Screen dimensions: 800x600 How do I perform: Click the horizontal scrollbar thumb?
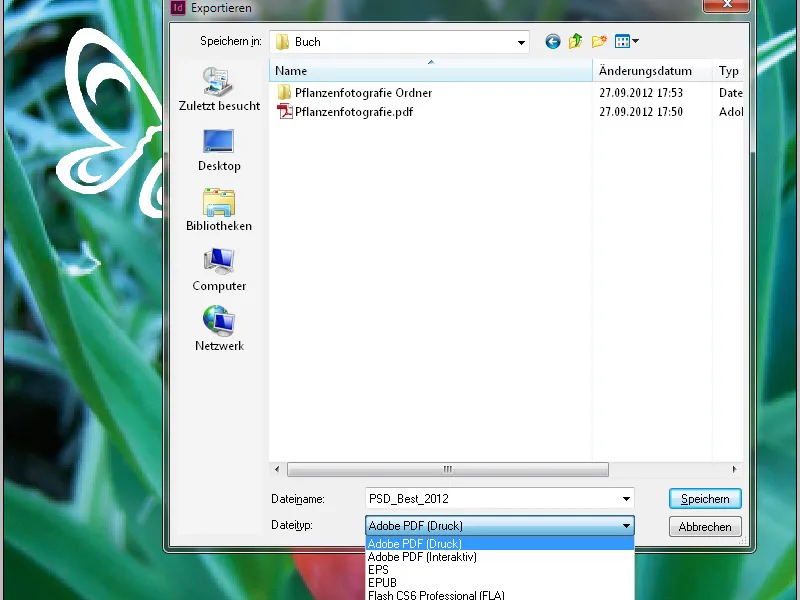pyautogui.click(x=447, y=469)
